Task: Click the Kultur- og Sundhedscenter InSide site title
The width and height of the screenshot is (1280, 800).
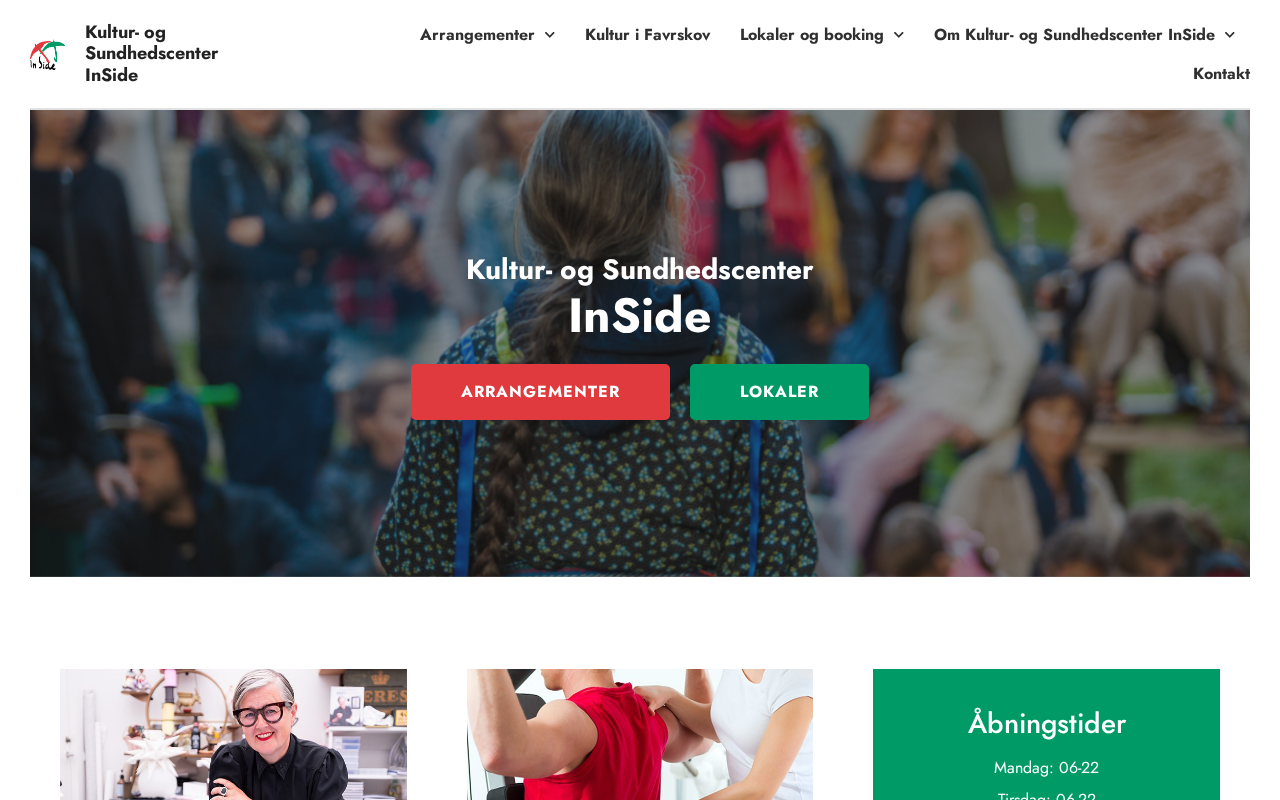Action: (151, 54)
